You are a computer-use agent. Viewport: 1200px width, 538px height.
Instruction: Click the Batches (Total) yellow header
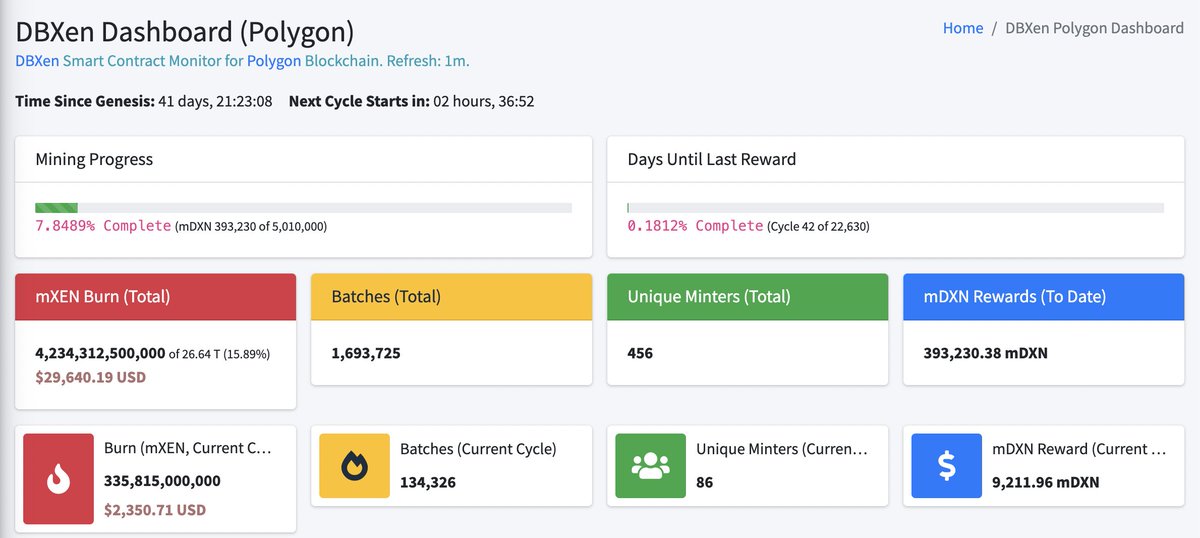point(452,297)
